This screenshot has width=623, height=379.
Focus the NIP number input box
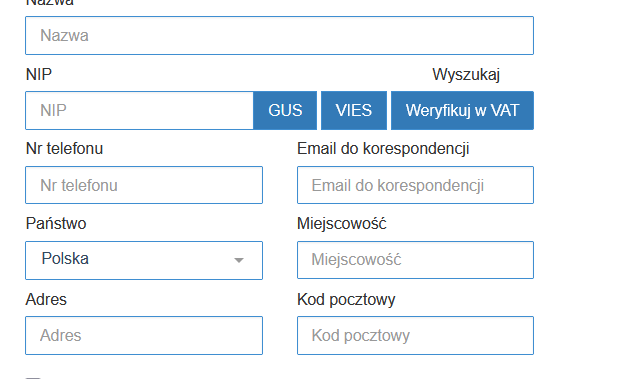point(139,110)
